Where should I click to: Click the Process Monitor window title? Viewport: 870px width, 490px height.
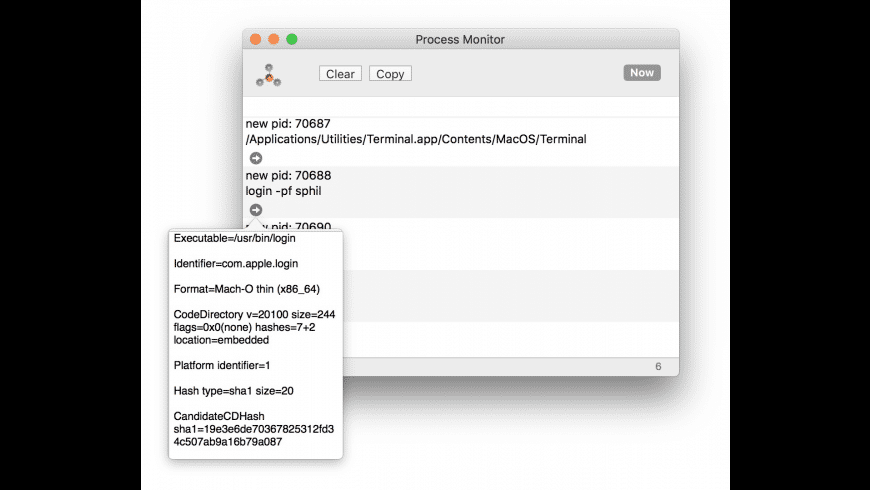460,39
